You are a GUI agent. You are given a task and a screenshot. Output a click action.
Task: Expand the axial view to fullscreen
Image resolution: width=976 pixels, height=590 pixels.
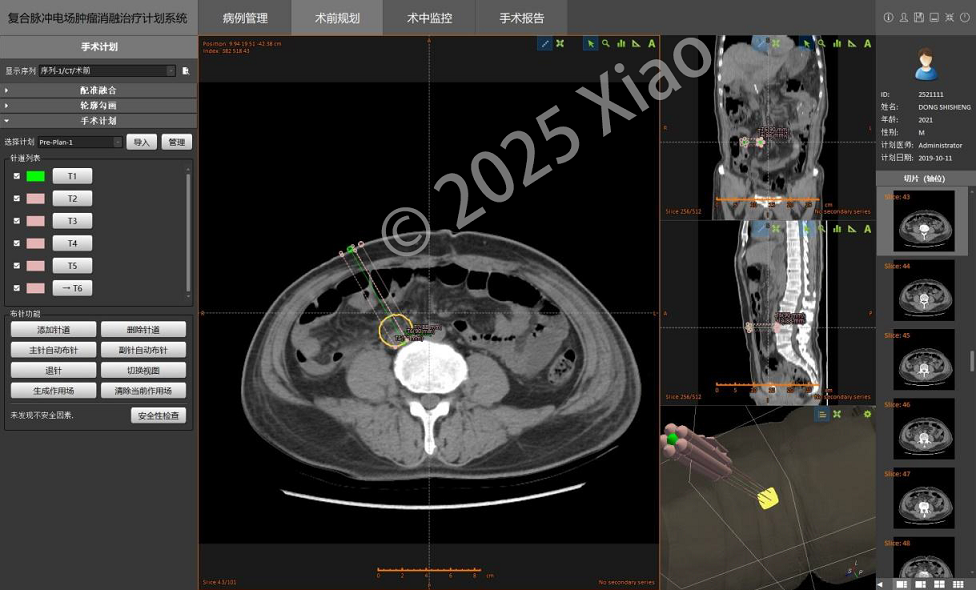point(560,44)
